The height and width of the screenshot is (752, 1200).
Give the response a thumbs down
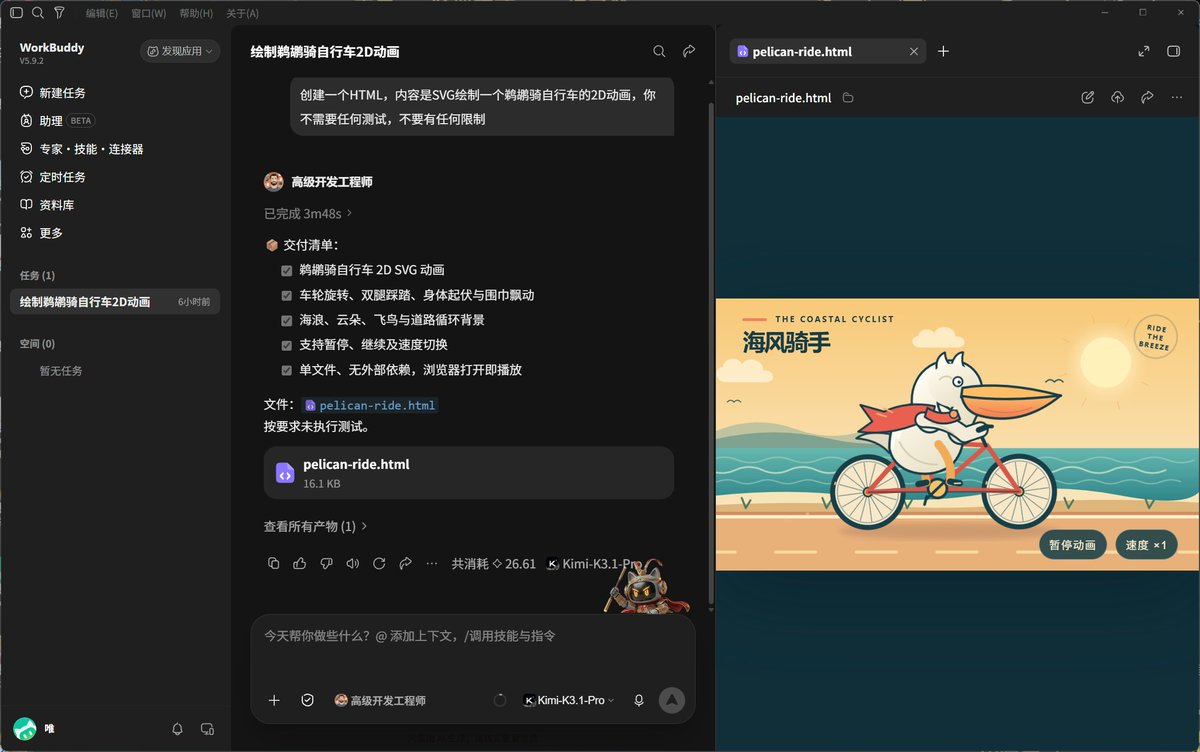(x=326, y=564)
